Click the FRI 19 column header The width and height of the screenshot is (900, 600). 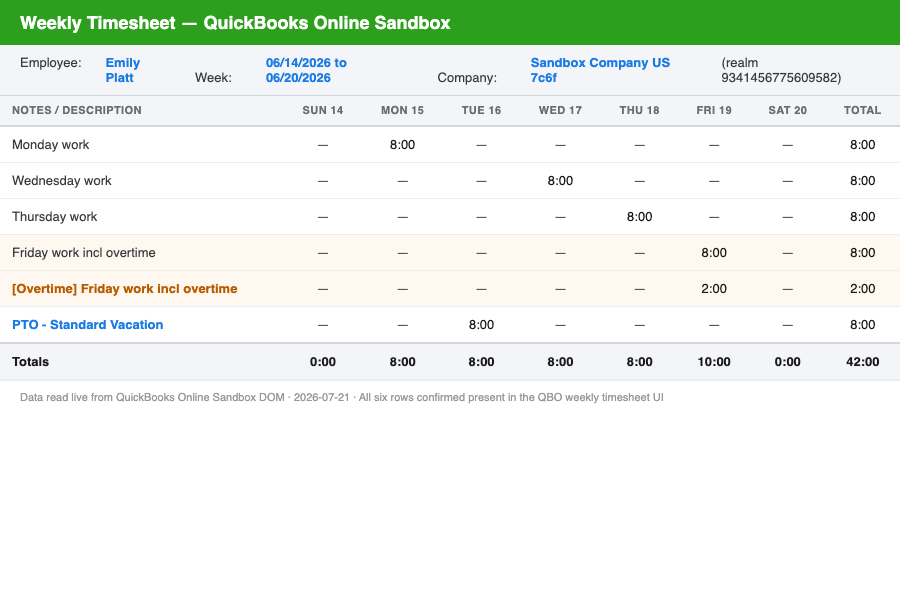click(714, 110)
